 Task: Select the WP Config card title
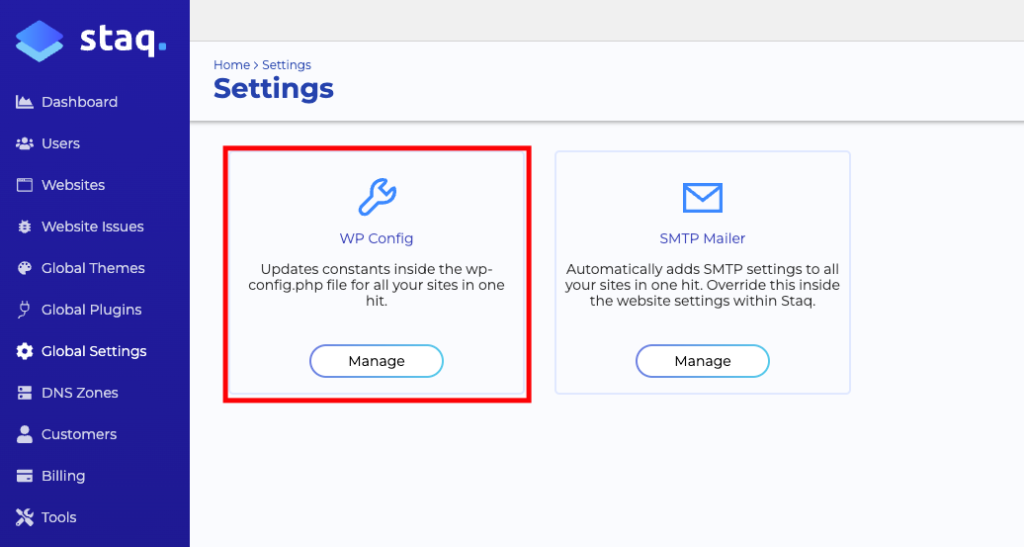pos(376,239)
